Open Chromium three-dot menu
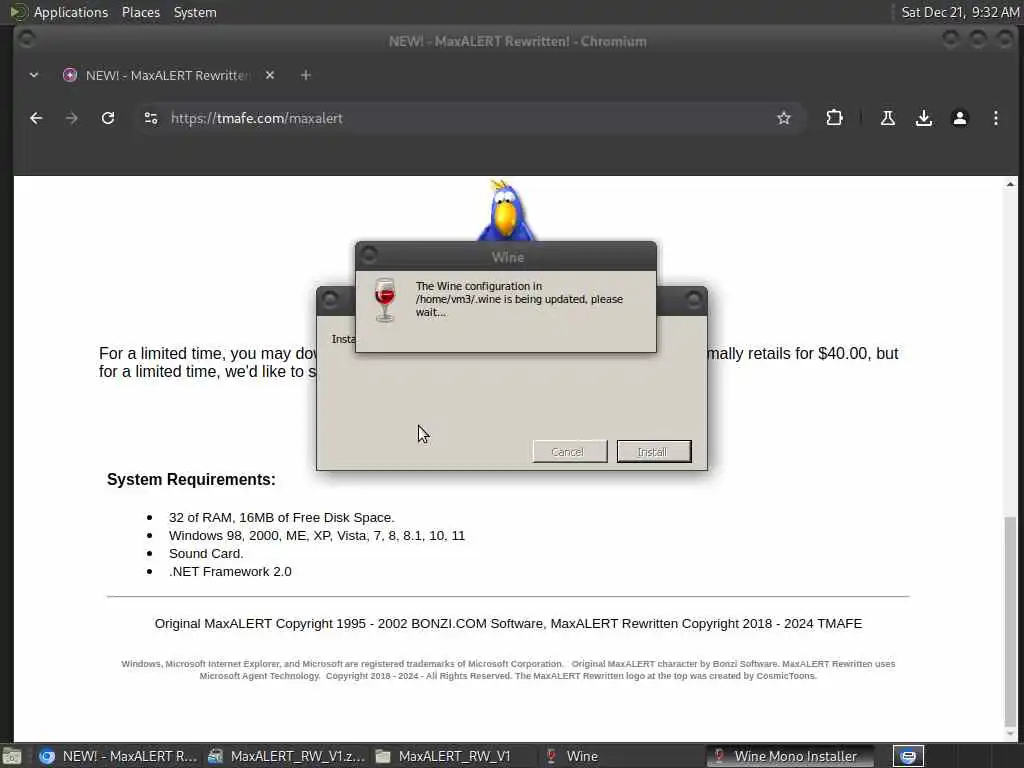The image size is (1024, 768). pos(995,118)
